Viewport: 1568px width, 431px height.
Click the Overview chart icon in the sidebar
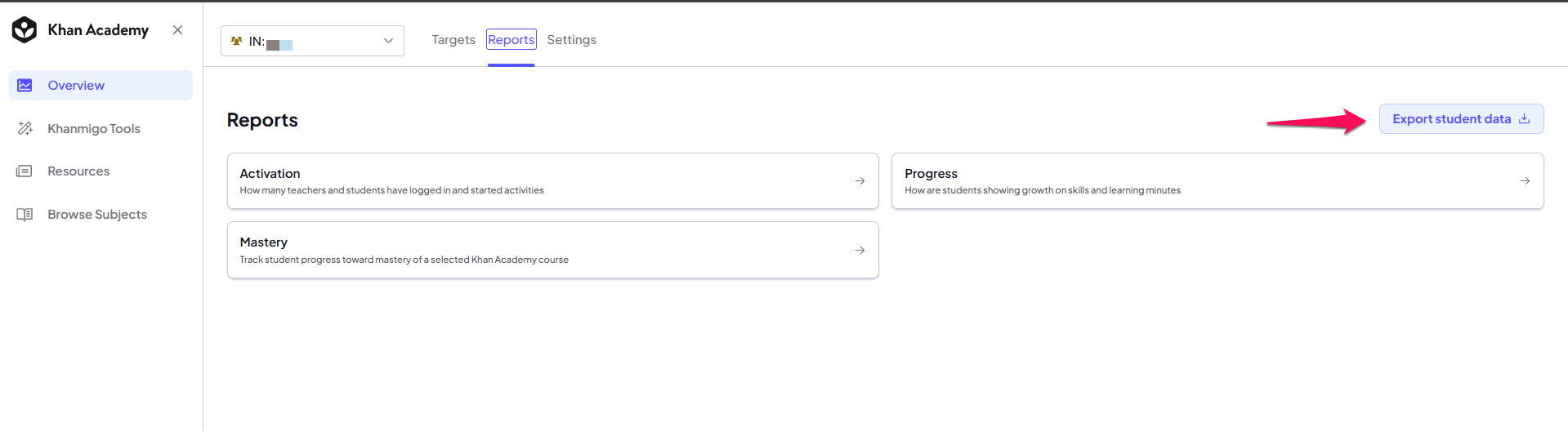[x=25, y=86]
